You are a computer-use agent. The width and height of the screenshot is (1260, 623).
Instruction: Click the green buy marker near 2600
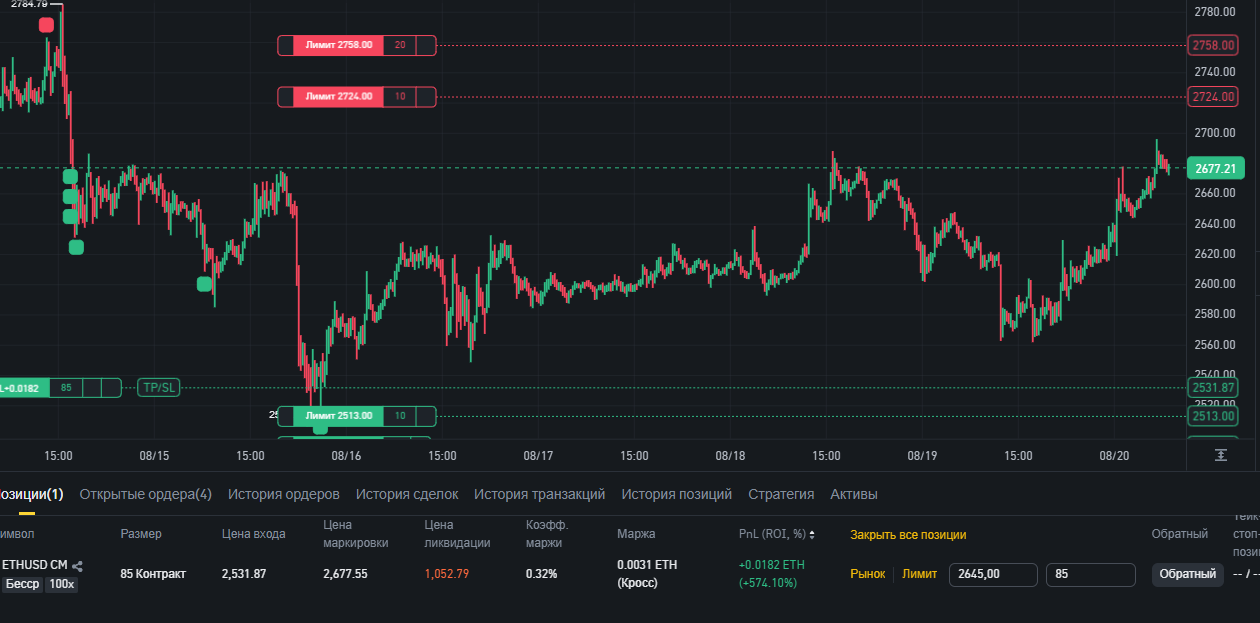coord(204,284)
